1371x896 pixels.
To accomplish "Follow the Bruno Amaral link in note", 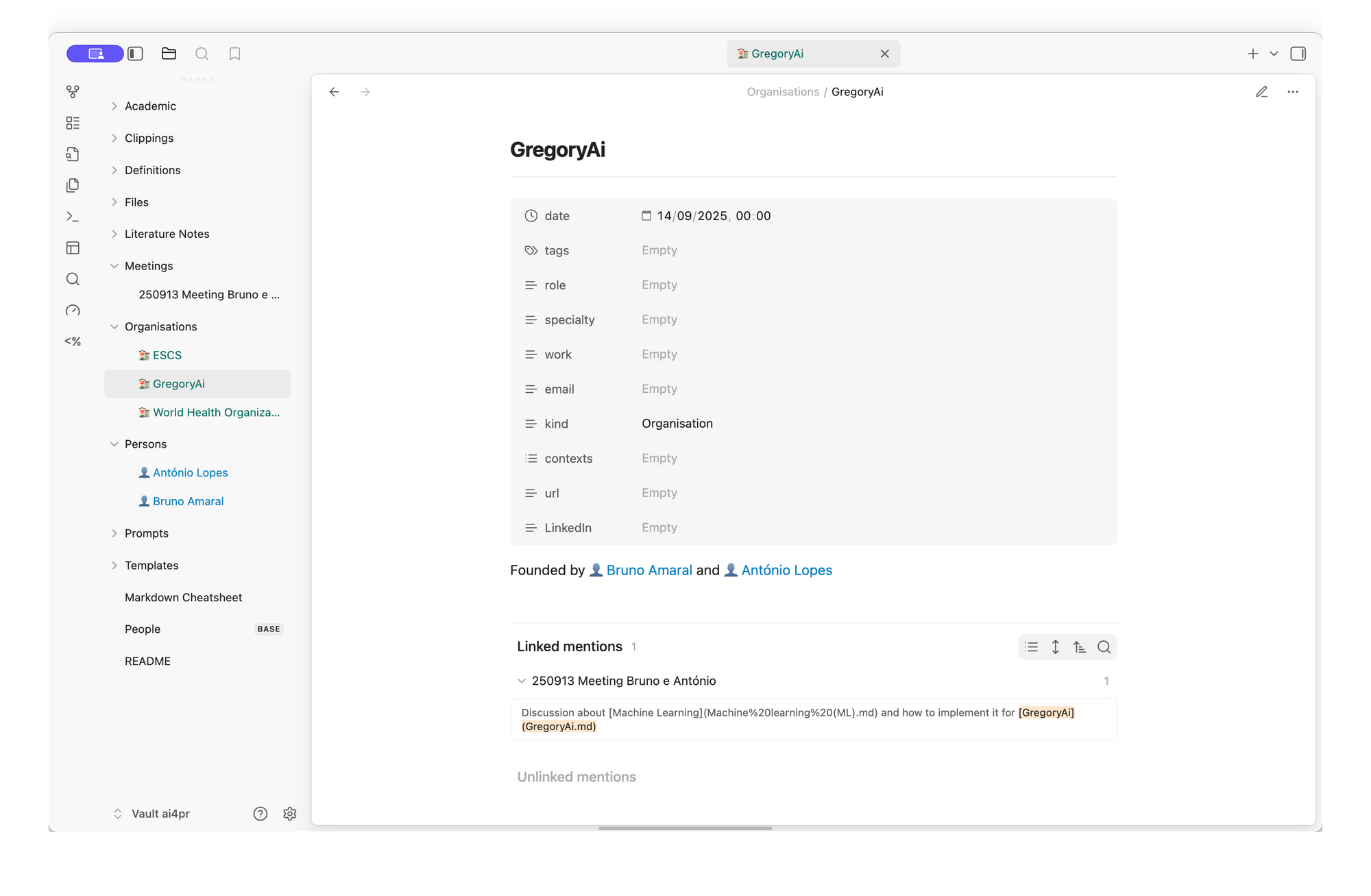I will 648,570.
